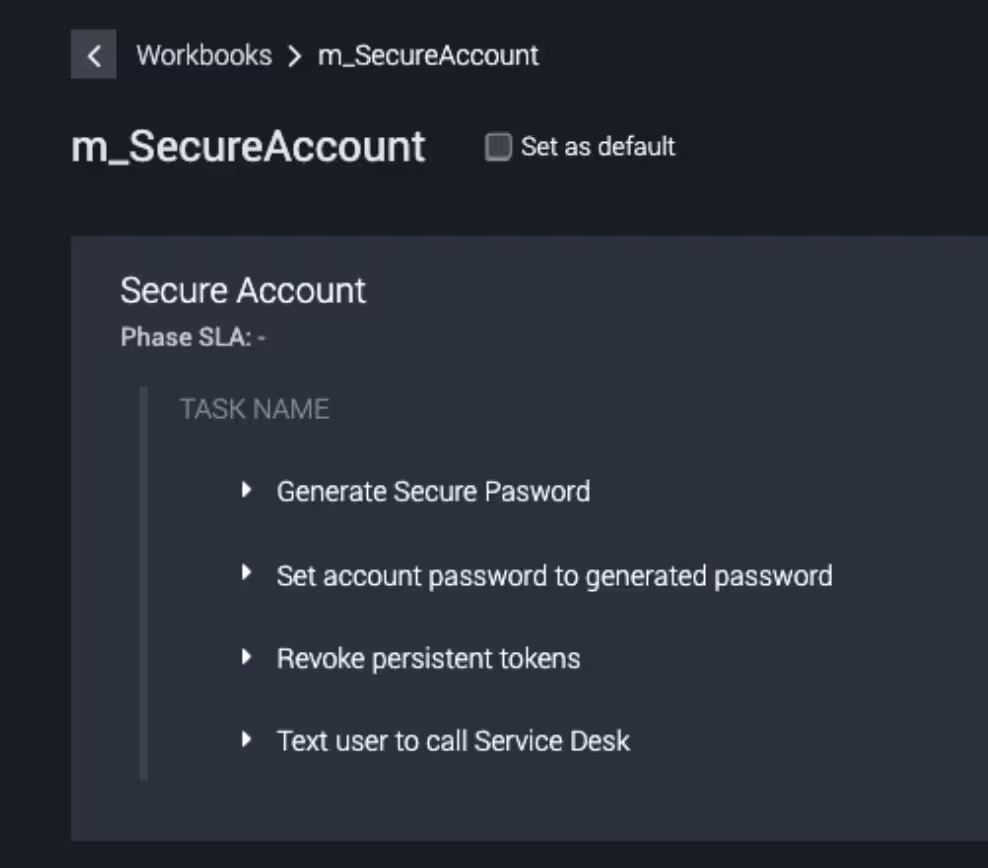Click the breadcrumb separator chevron after Workbooks
This screenshot has height=868, width=988.
[x=294, y=56]
